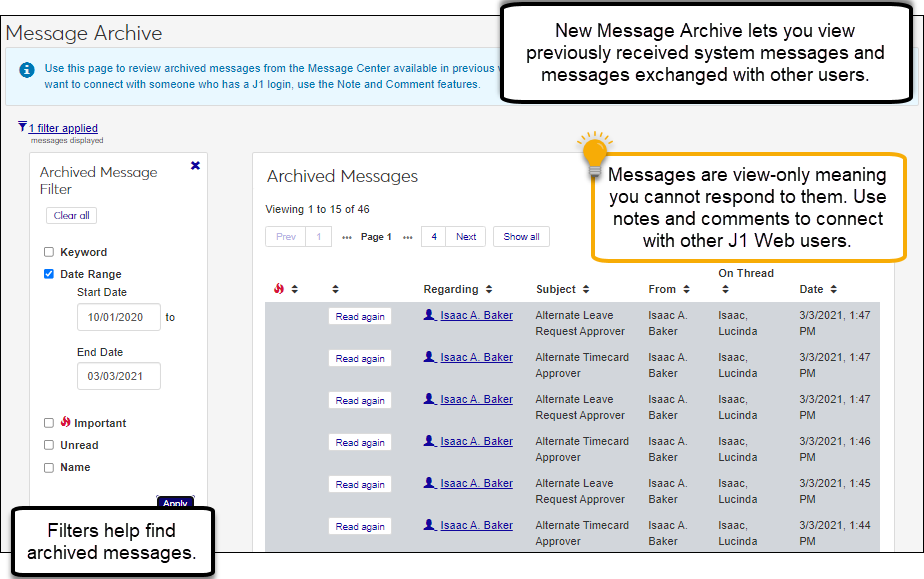Click the flame icon next to the Important filter
The height and width of the screenshot is (579, 924).
[x=66, y=423]
